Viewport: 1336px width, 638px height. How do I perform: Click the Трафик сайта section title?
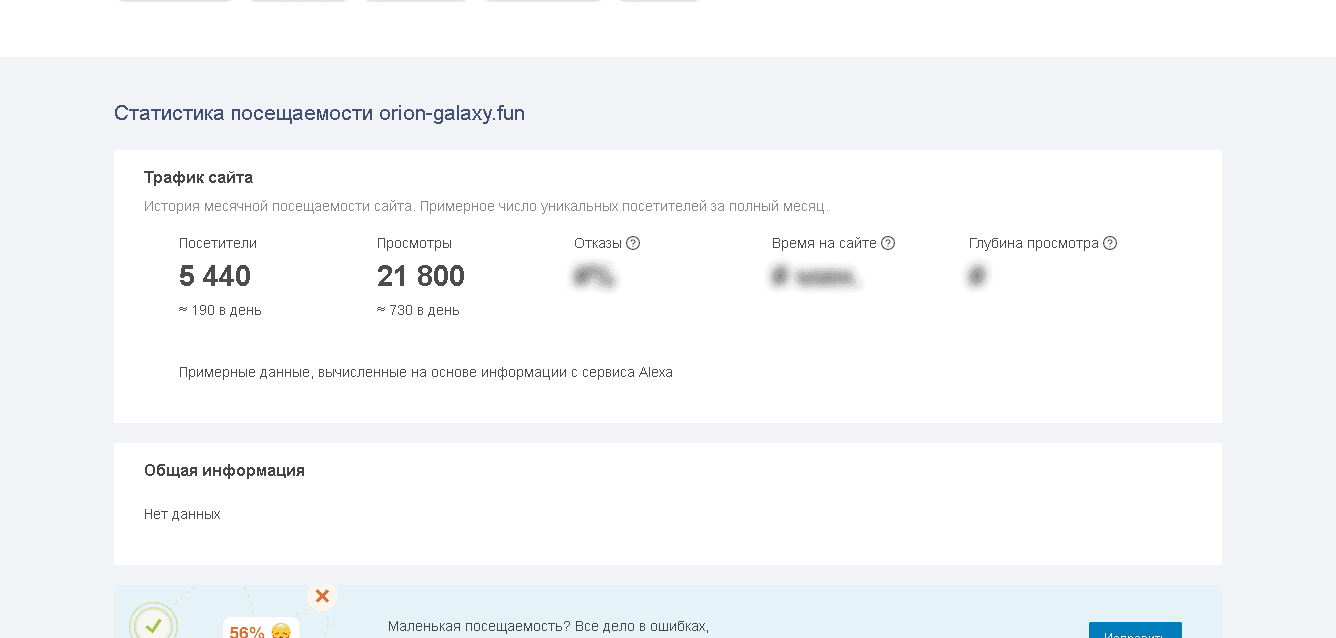click(x=198, y=178)
